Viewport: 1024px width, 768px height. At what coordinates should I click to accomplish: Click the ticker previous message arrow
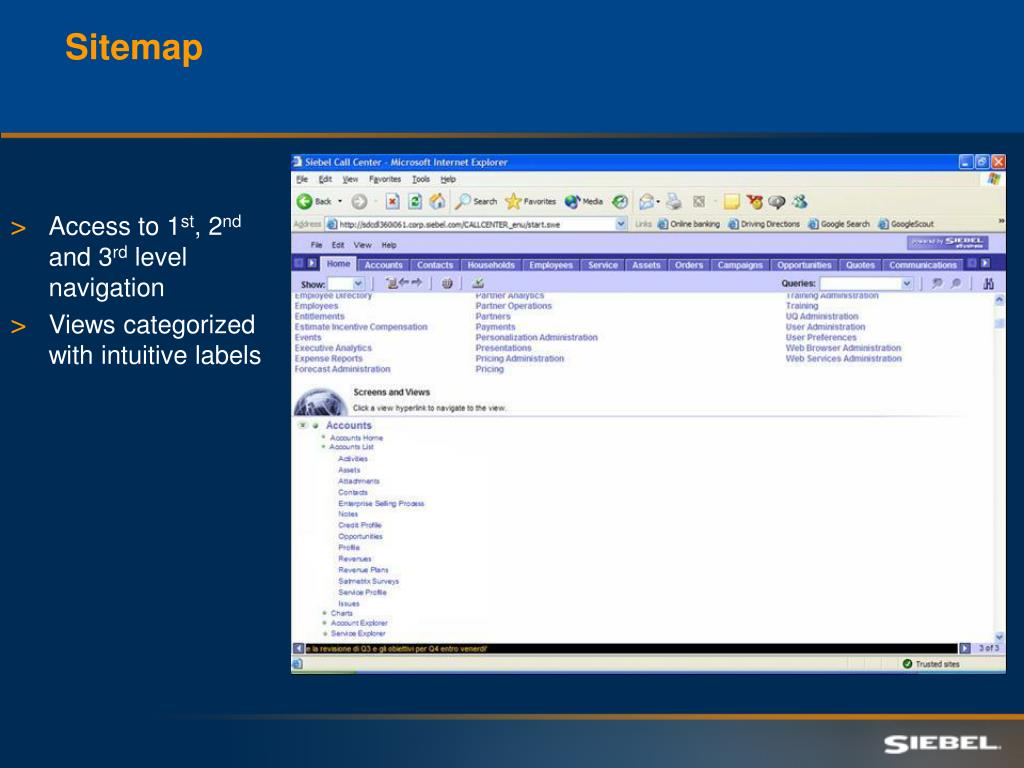298,648
